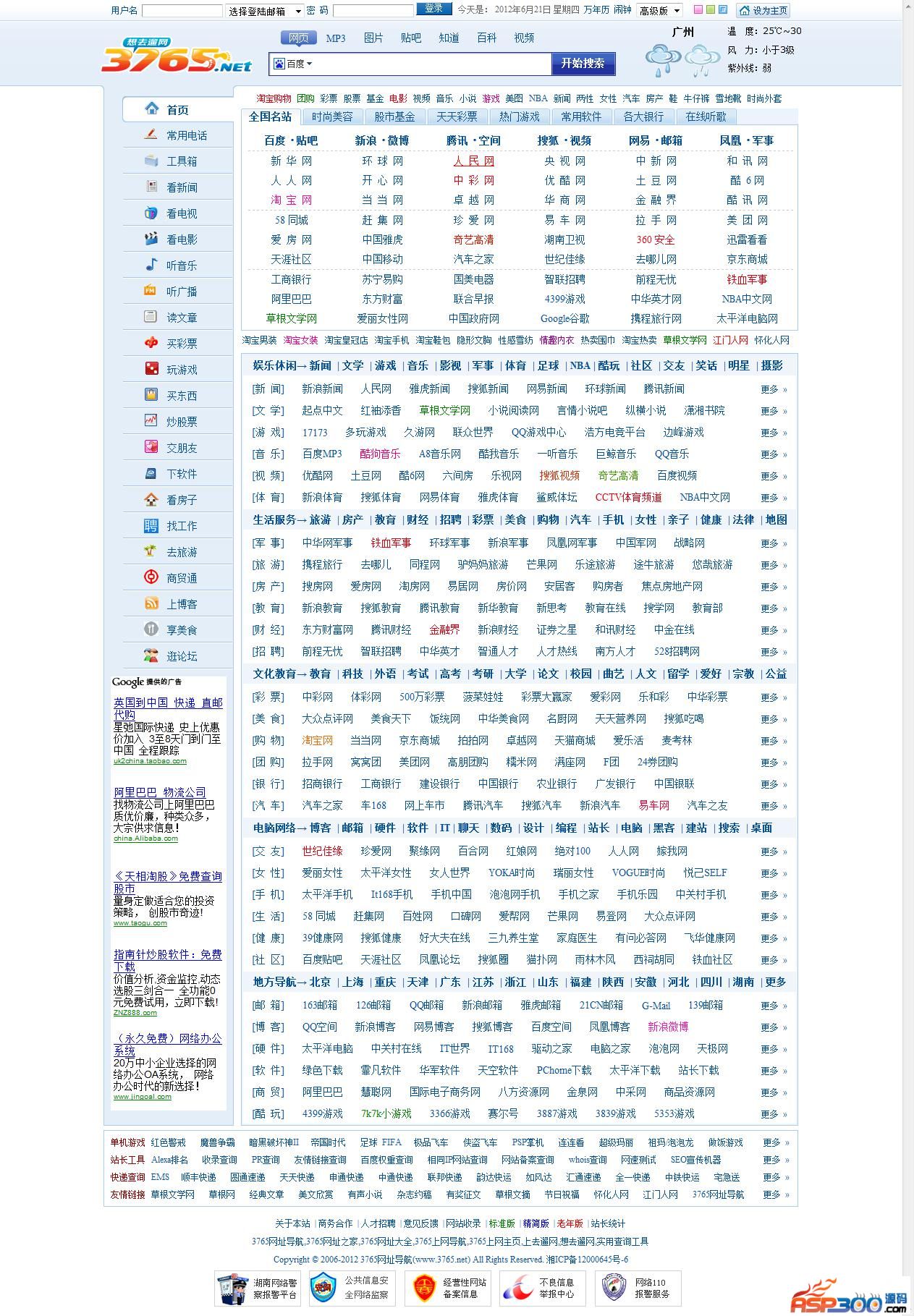The image size is (914, 1316).
Task: Open the 买彩票 lottery icon
Action: 151,343
